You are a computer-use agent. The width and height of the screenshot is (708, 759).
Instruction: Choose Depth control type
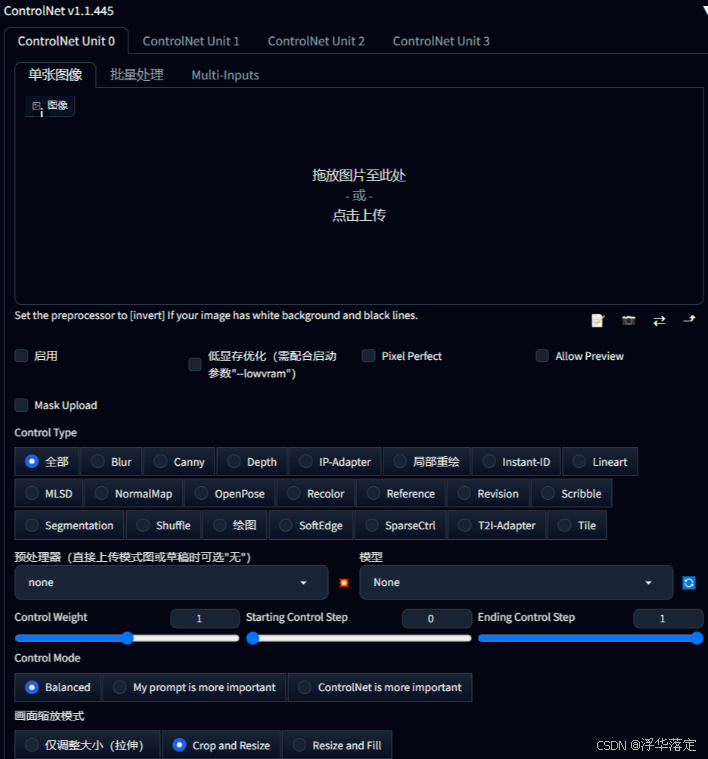pos(252,462)
